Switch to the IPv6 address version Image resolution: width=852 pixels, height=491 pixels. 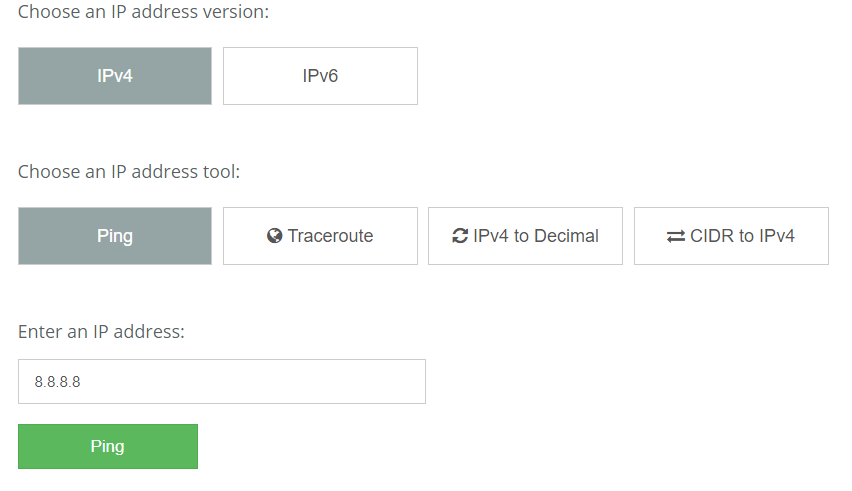click(320, 76)
